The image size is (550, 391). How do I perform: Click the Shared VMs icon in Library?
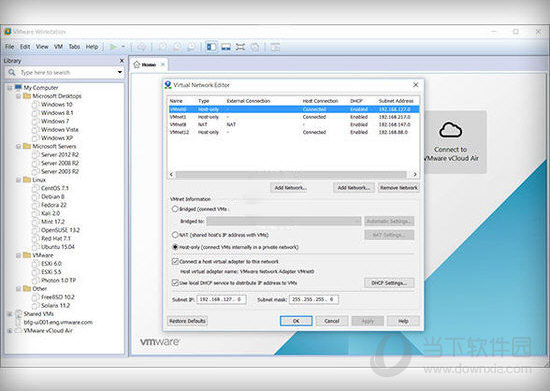(x=18, y=314)
